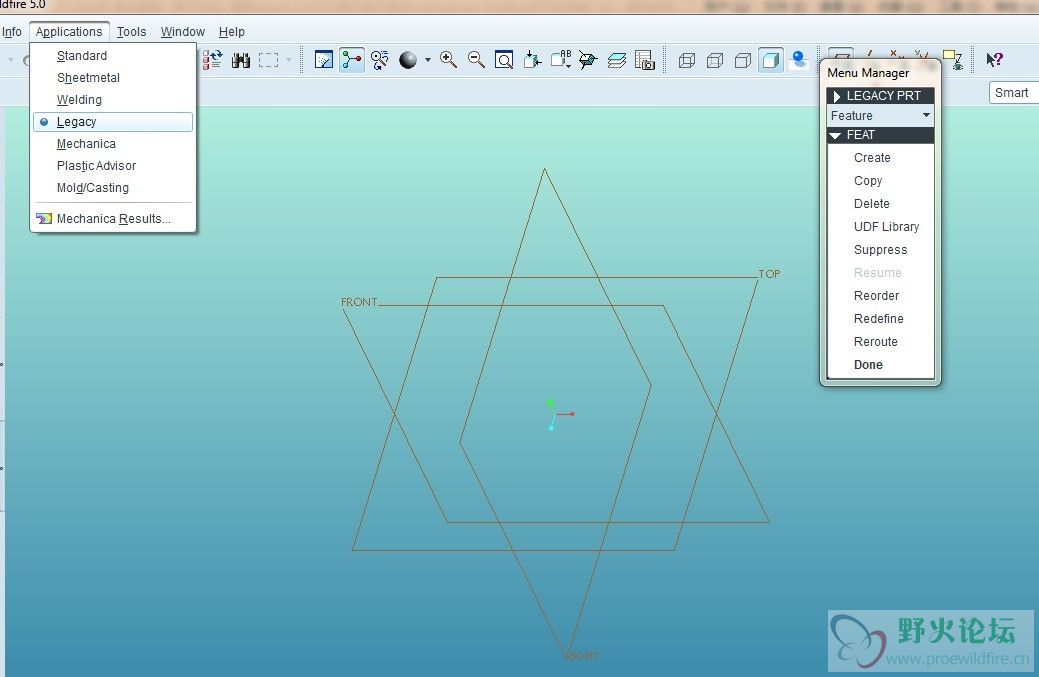
Task: Switch to No Hidden display
Action: 743,60
